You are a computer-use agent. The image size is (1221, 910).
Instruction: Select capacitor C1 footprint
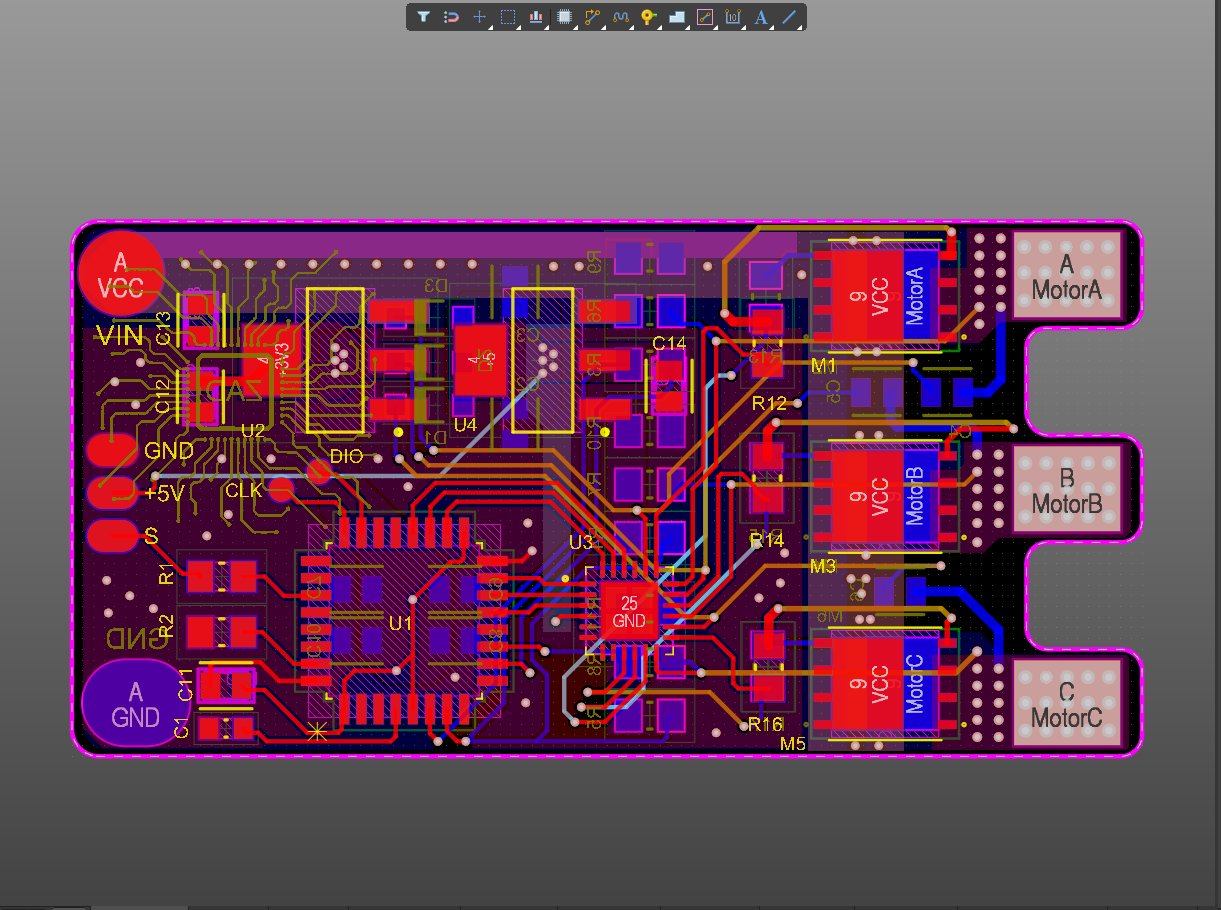[x=226, y=728]
